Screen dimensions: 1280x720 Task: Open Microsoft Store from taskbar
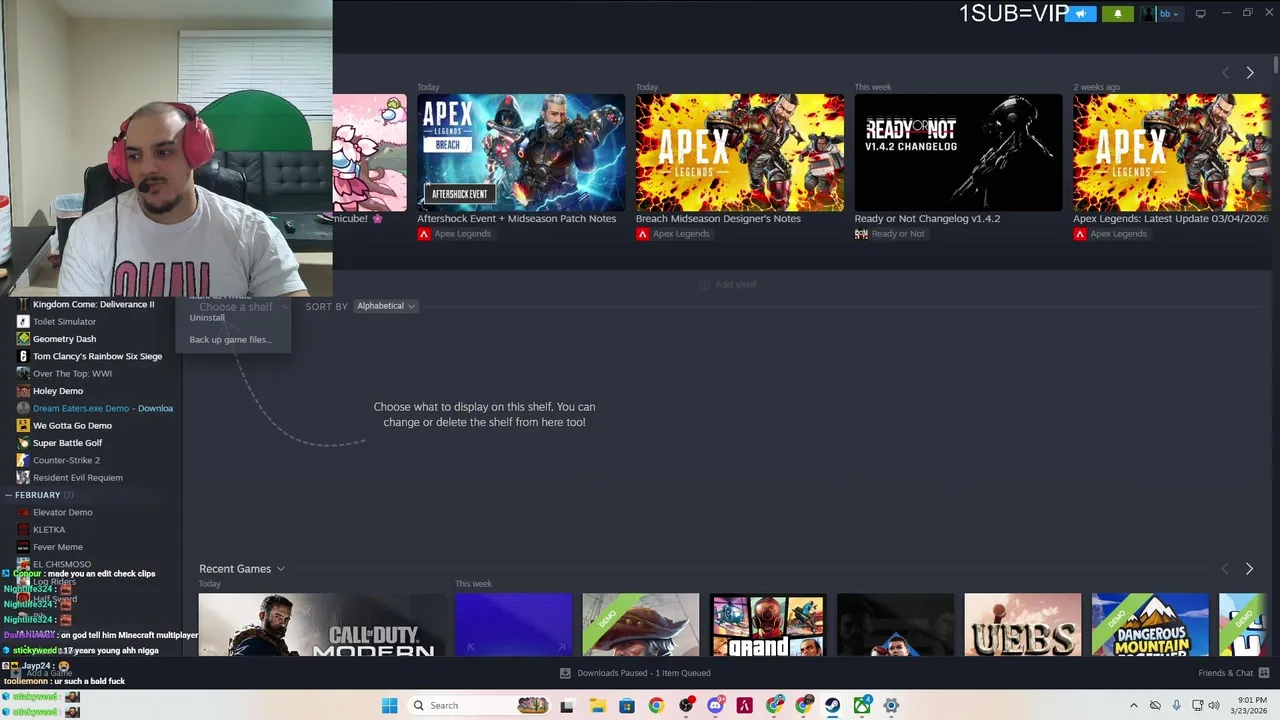627,706
